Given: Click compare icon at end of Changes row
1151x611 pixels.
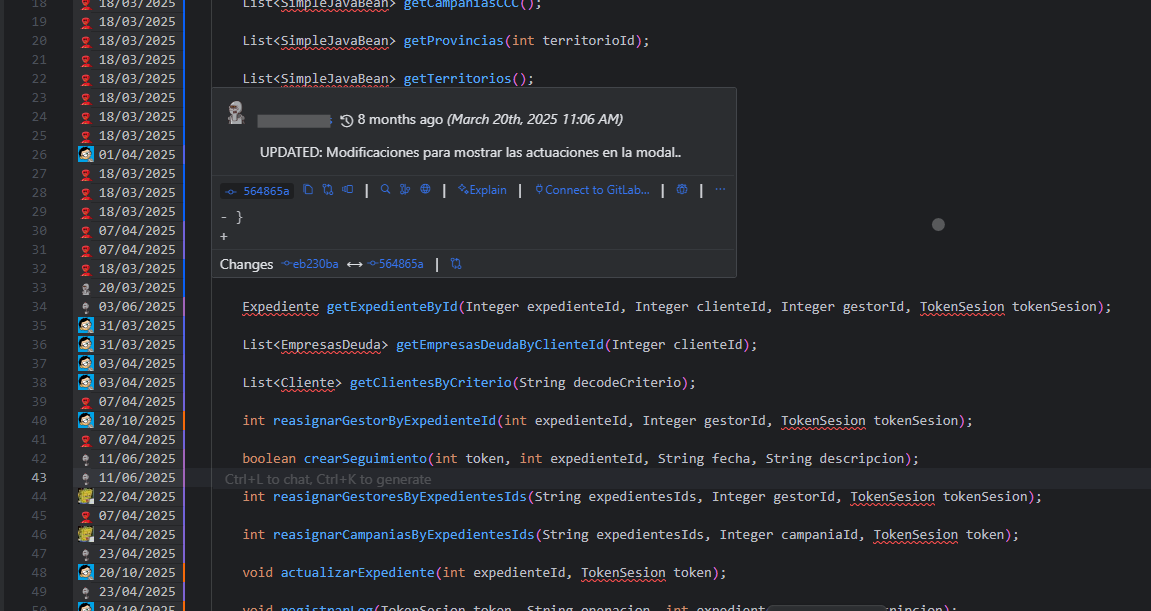Looking at the screenshot, I should click(457, 264).
